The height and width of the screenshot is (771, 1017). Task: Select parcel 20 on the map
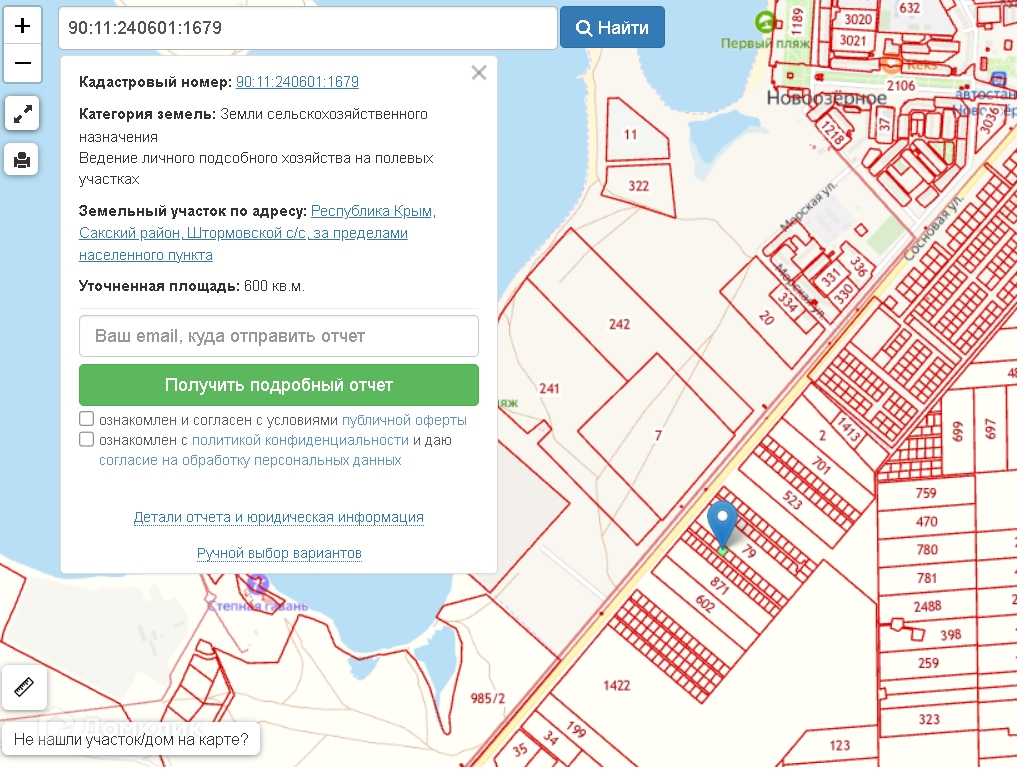click(x=766, y=318)
